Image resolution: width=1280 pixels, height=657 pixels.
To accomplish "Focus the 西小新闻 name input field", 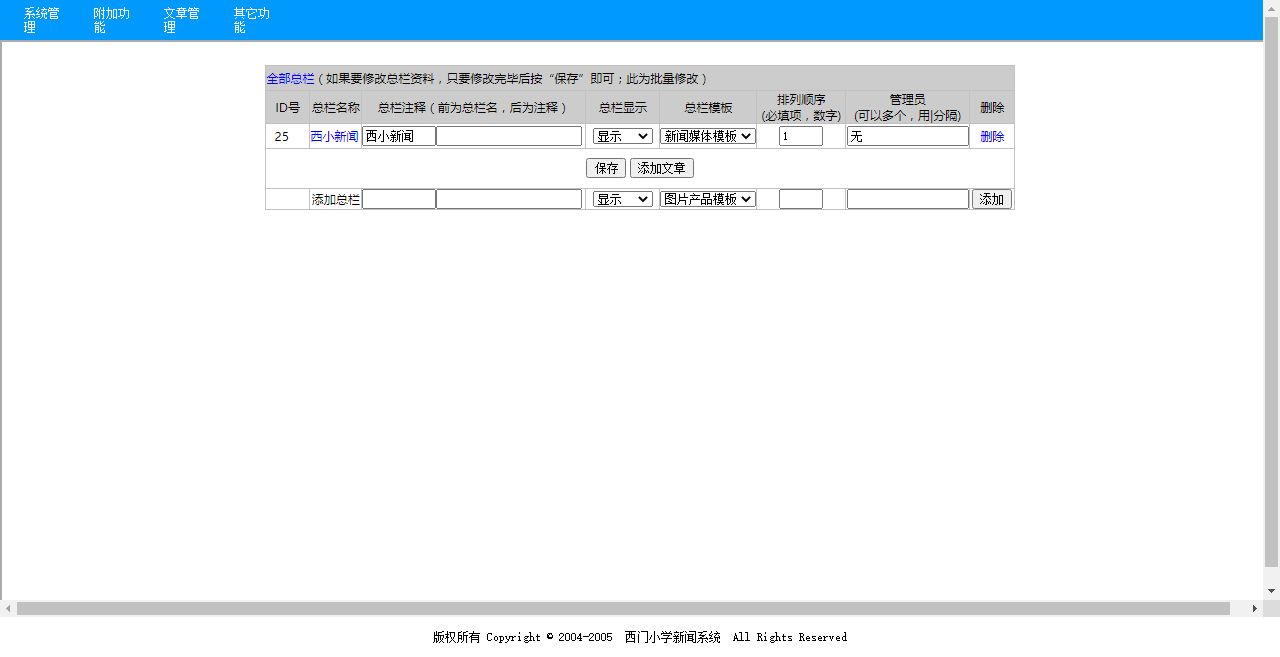I will click(399, 136).
